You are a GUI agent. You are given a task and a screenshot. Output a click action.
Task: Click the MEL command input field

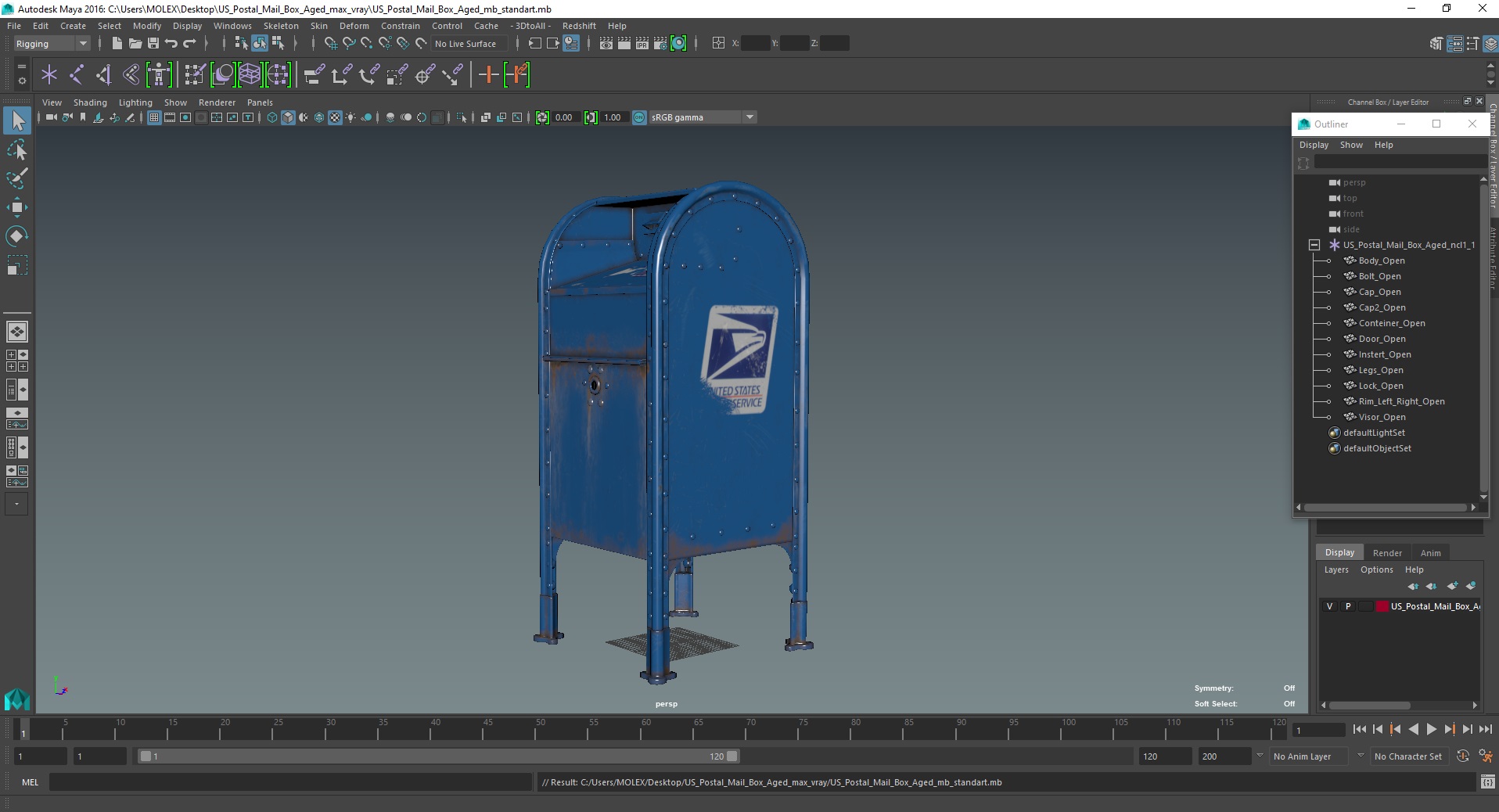[291, 782]
